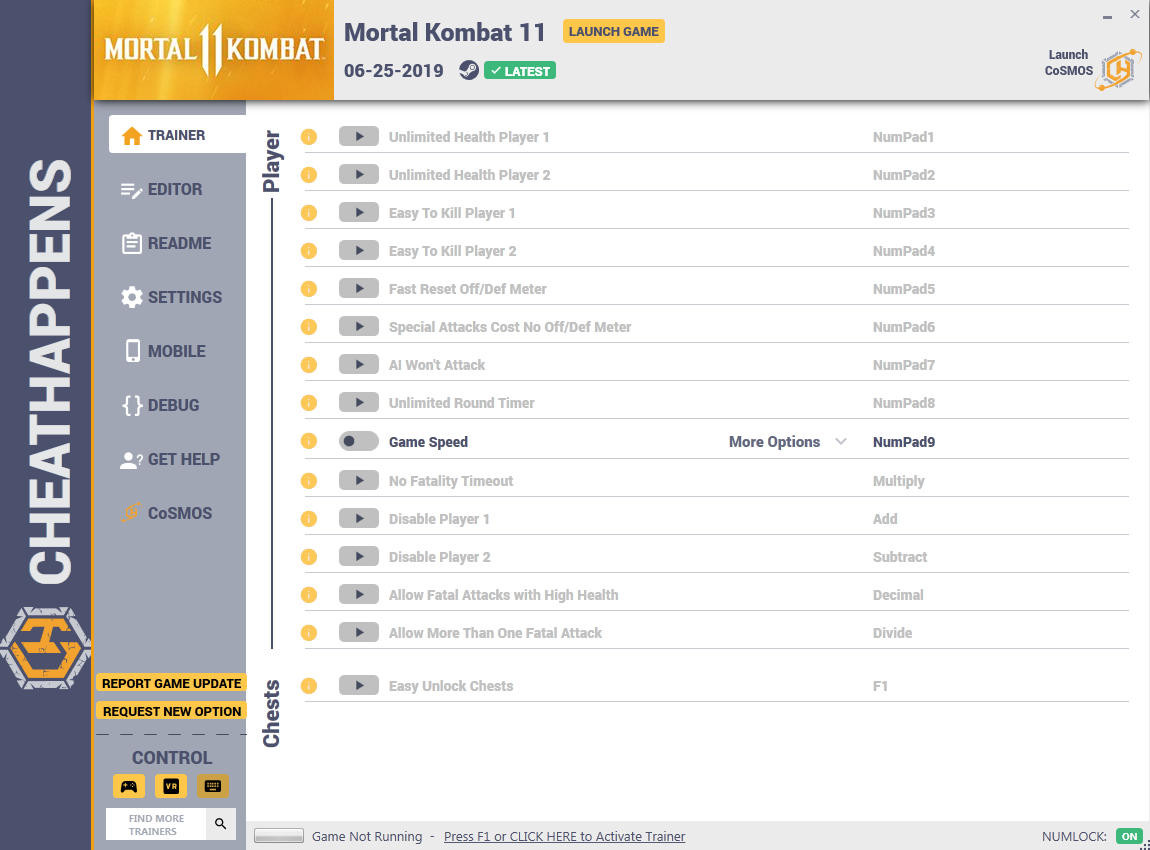Expand More Options for Game Speed
This screenshot has height=850, width=1150.
(x=788, y=442)
